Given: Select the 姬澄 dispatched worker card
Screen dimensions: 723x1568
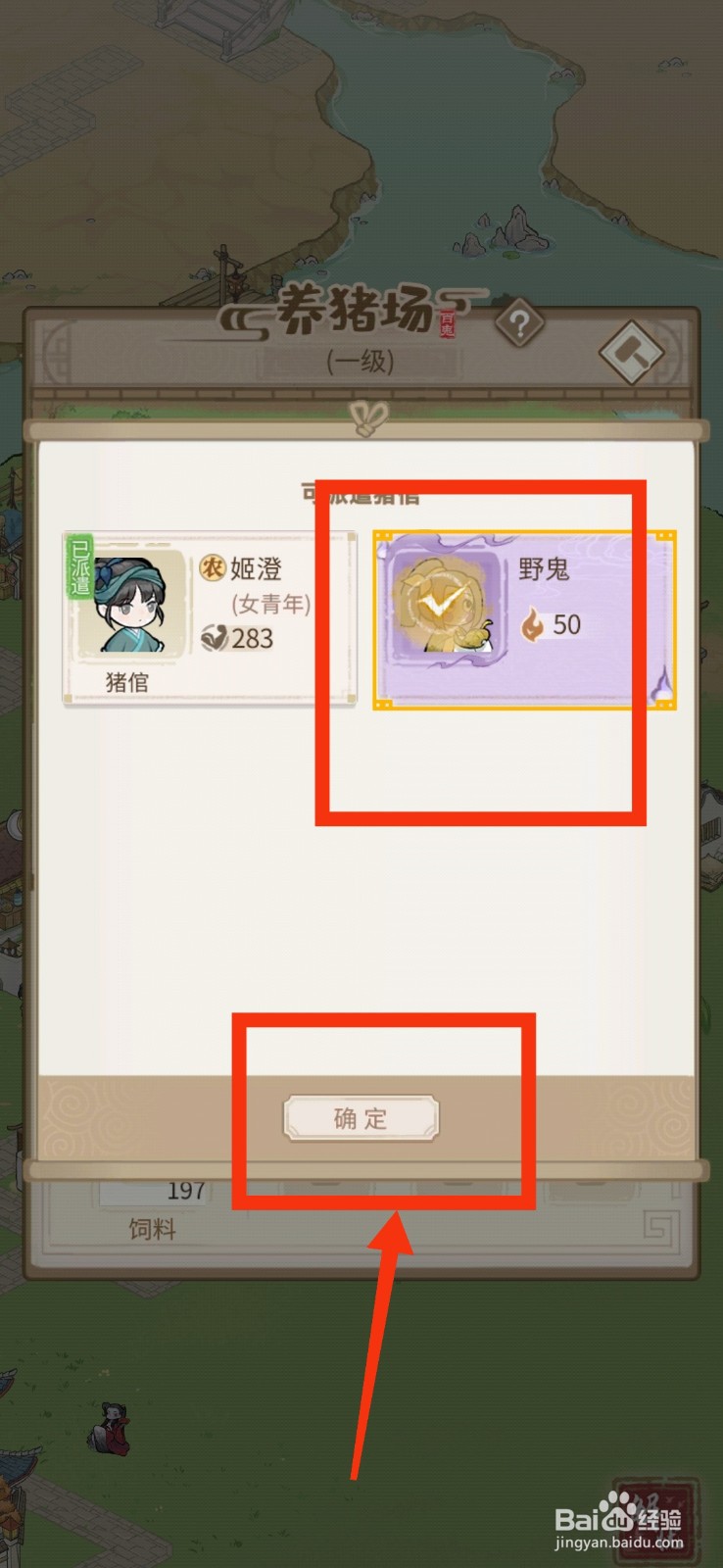Looking at the screenshot, I should click(x=210, y=618).
